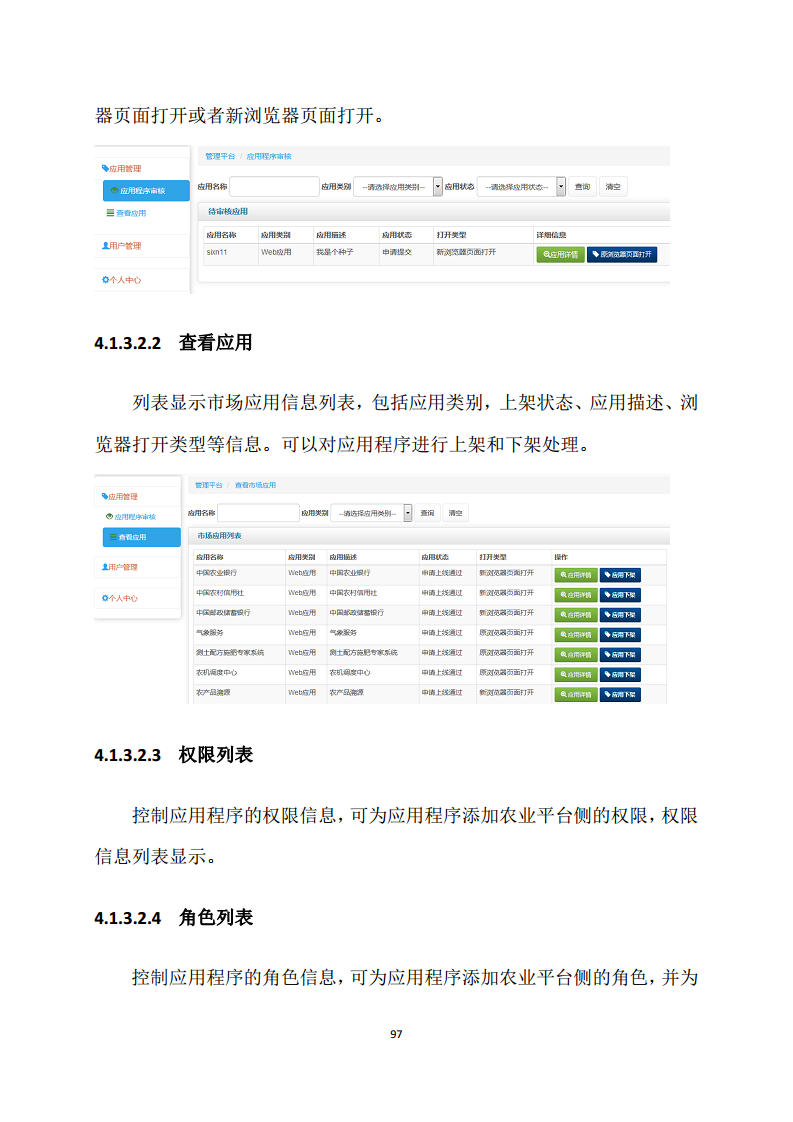The image size is (793, 1122).
Task: Click the 市场应用列表 panel header
Action: pos(429,536)
